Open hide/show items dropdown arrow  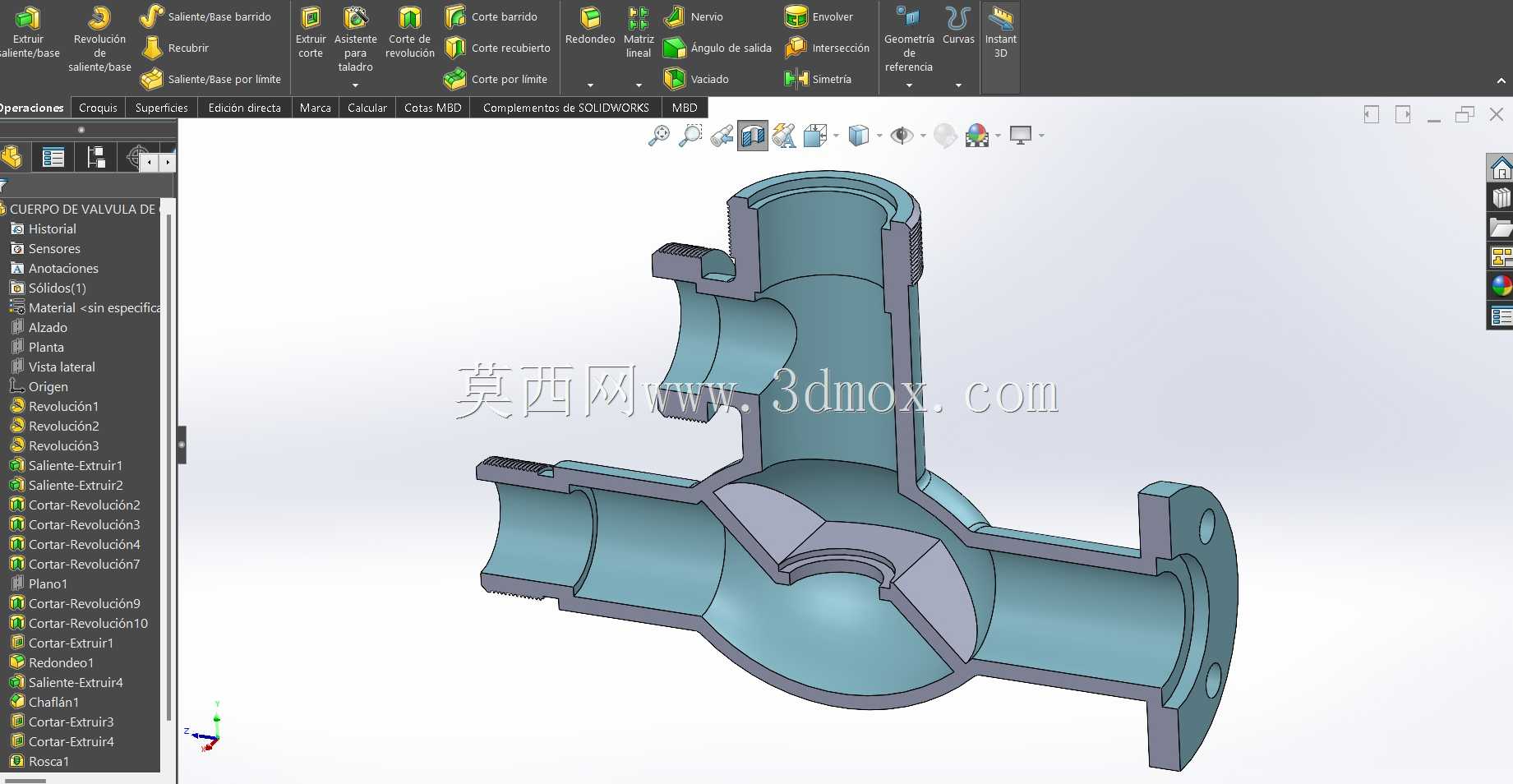point(923,136)
